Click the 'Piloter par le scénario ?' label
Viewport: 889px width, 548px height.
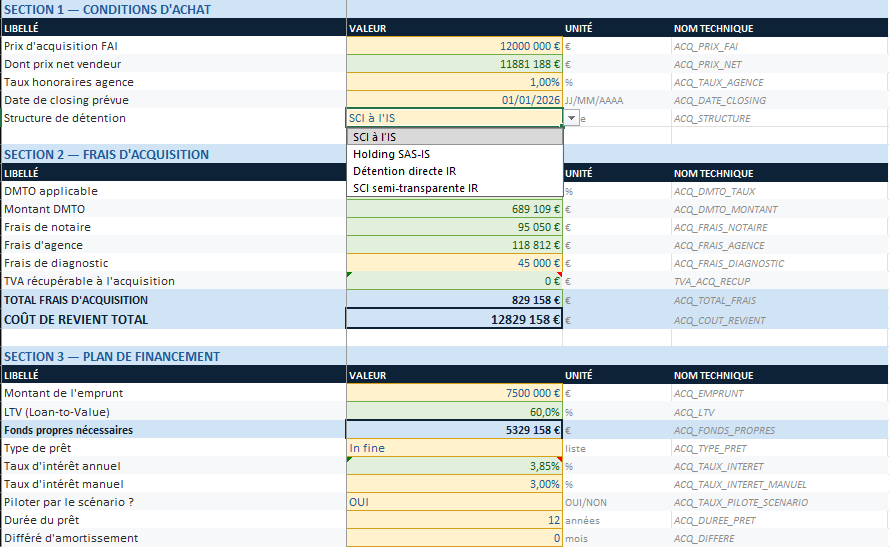69,503
